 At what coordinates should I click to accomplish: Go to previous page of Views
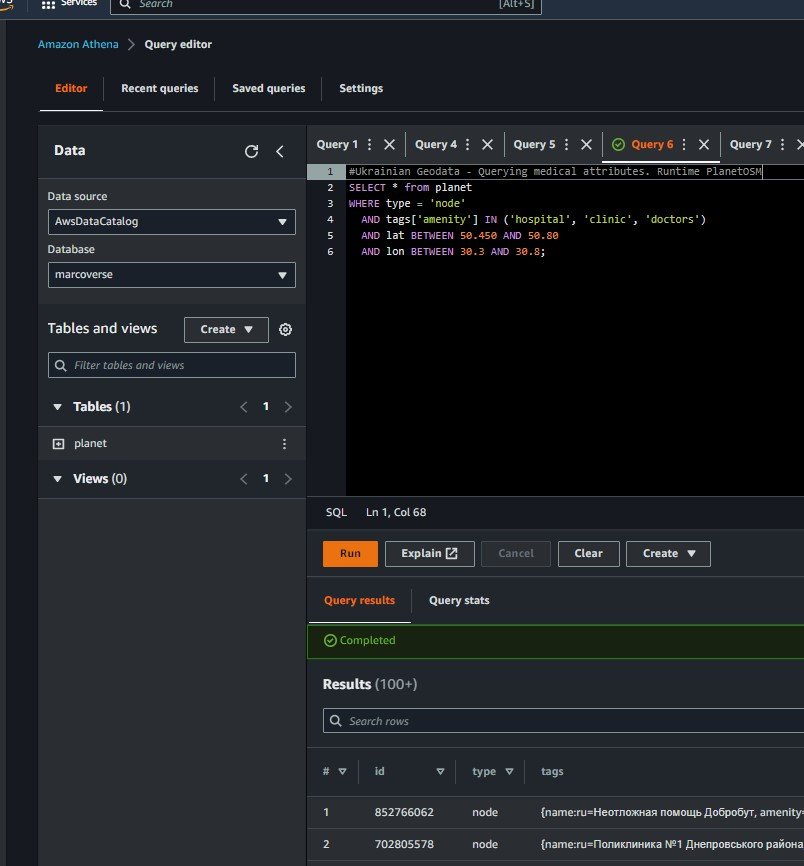(244, 479)
